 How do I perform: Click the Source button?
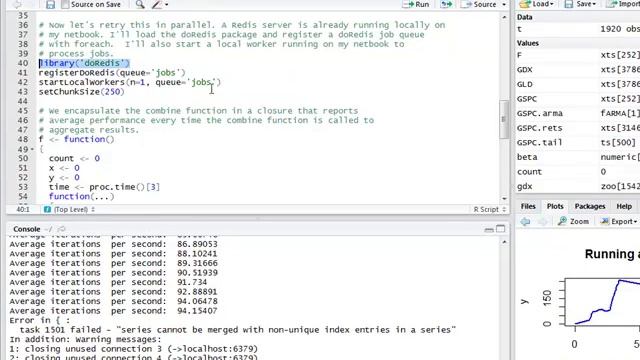coord(478,4)
